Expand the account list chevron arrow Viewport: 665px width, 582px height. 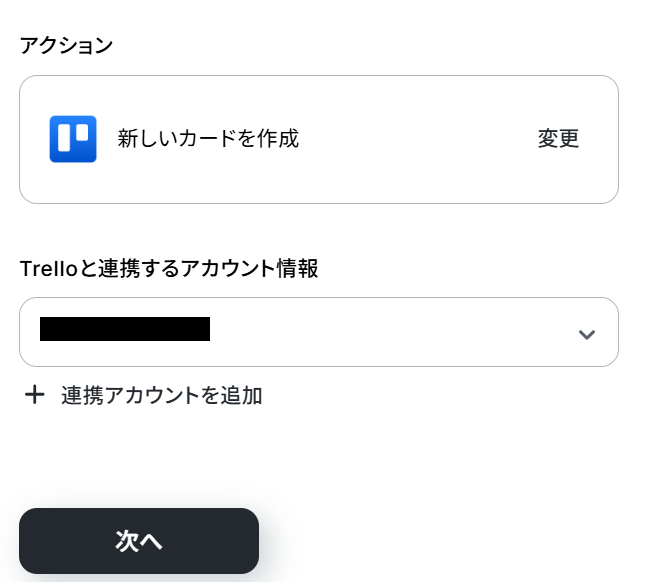(587, 334)
